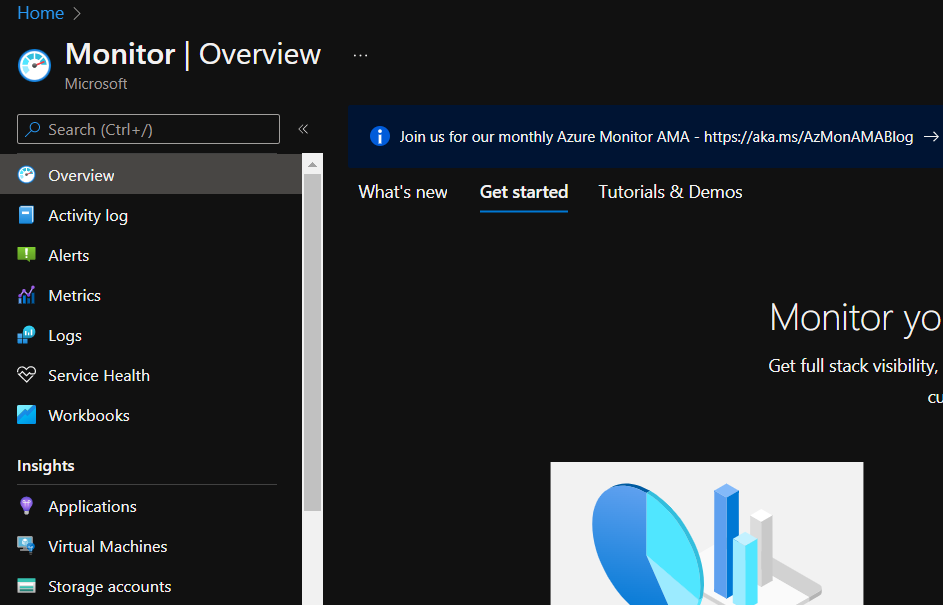Switch to the What's new tab
This screenshot has height=605, width=943.
pyautogui.click(x=403, y=192)
